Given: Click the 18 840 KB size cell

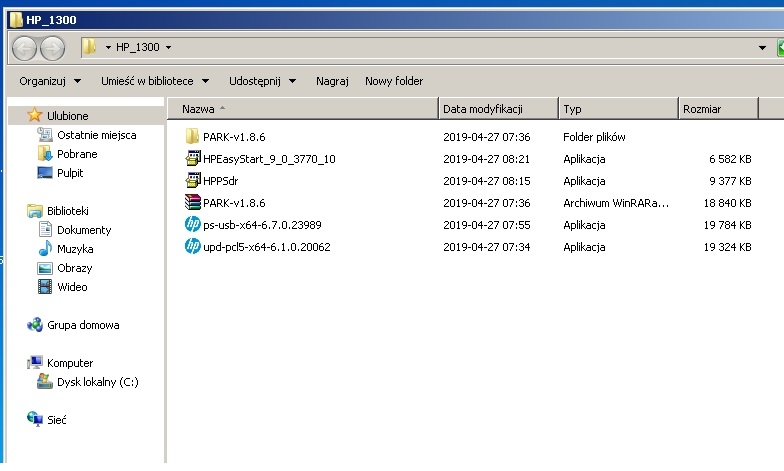Looking at the screenshot, I should (728, 203).
